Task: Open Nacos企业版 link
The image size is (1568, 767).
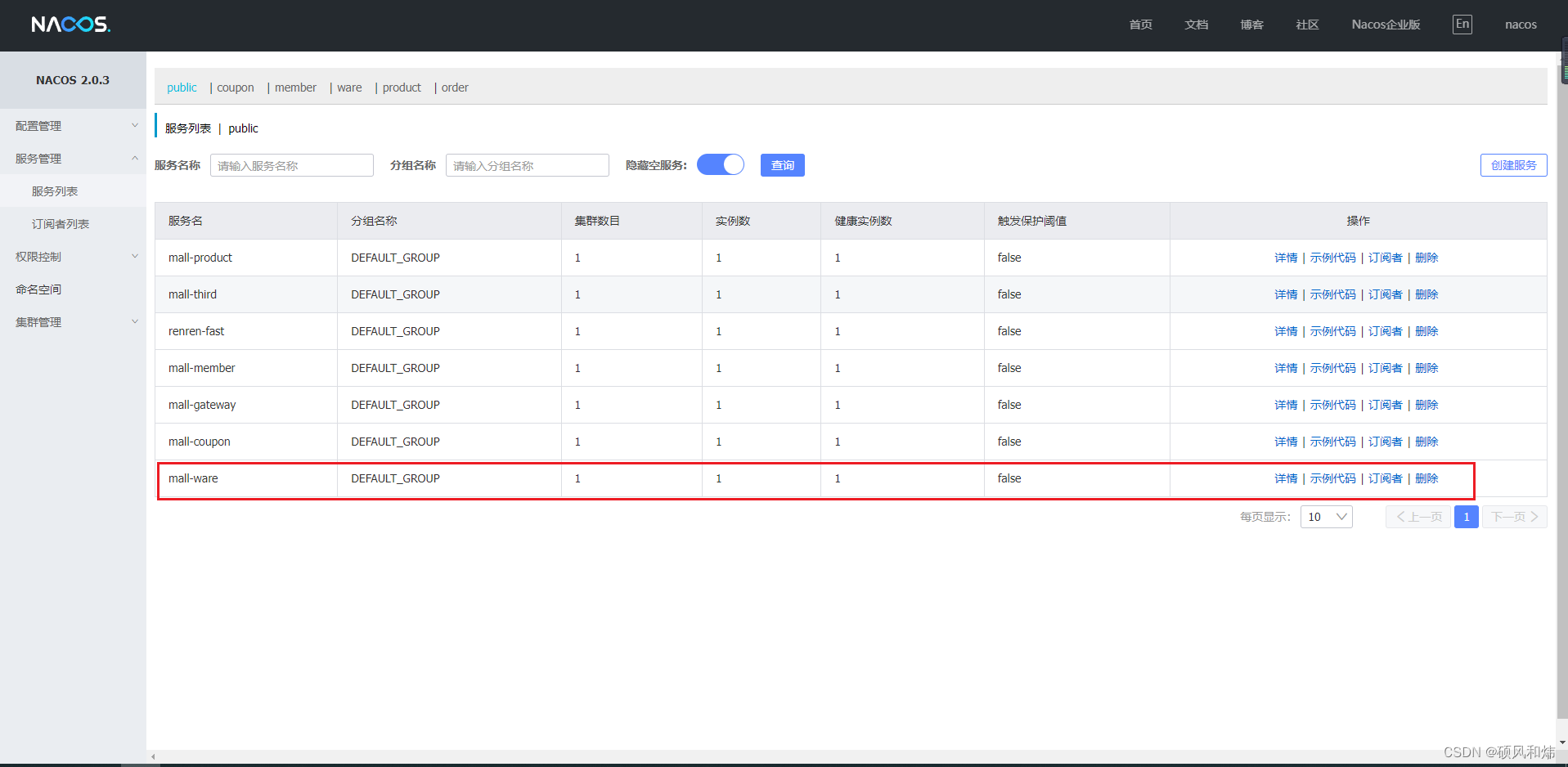Action: tap(1386, 25)
